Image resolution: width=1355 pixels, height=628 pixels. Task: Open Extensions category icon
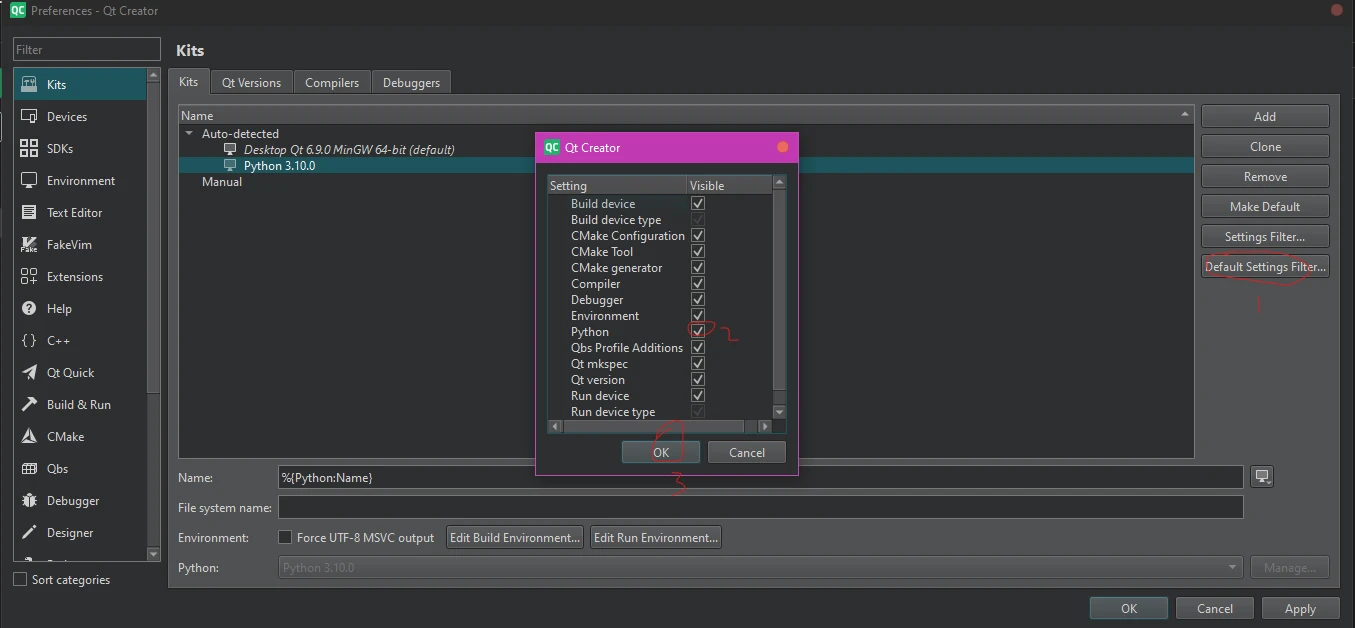pyautogui.click(x=29, y=277)
